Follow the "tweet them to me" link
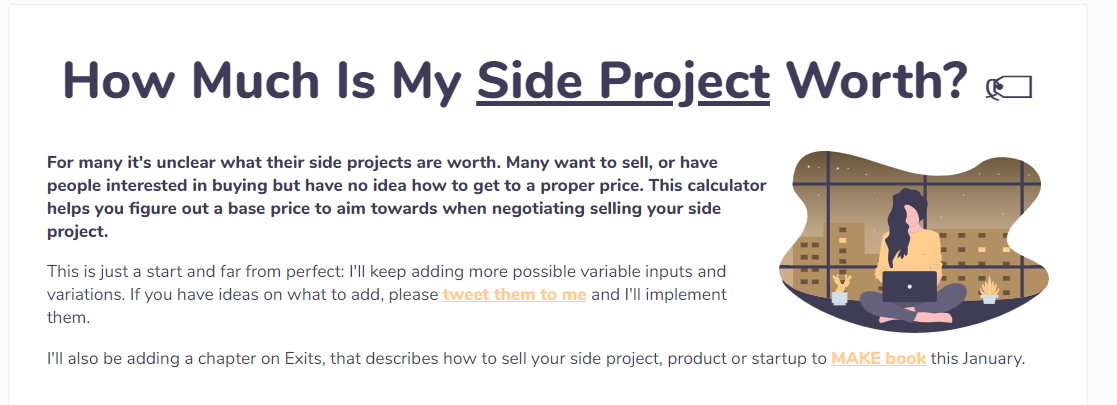The image size is (1117, 405). [x=514, y=295]
